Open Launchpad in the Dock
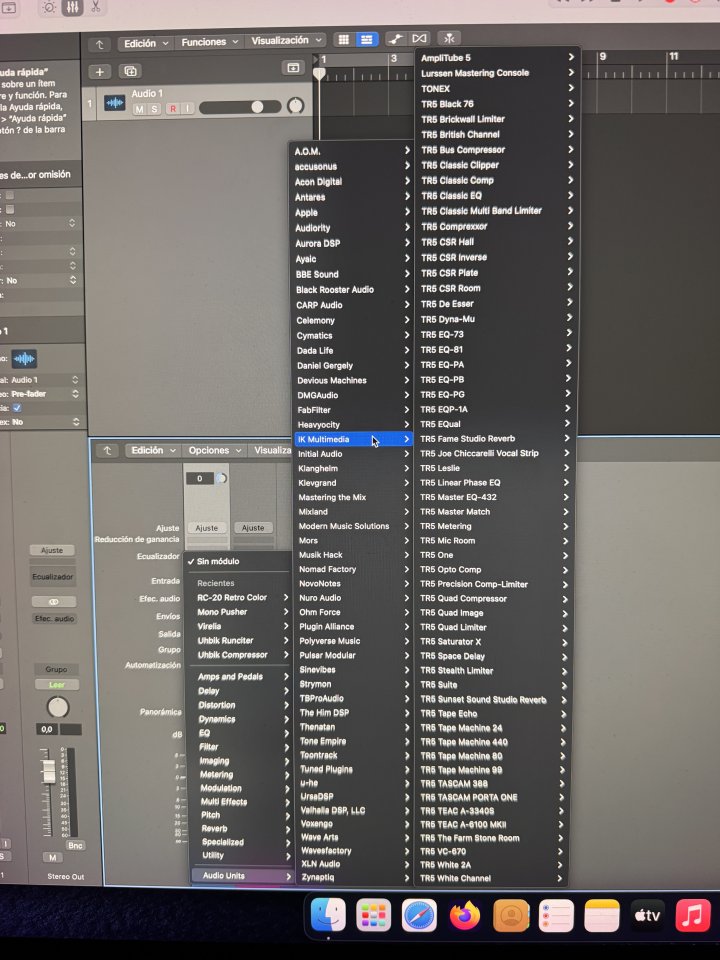The width and height of the screenshot is (720, 960). pyautogui.click(x=373, y=916)
